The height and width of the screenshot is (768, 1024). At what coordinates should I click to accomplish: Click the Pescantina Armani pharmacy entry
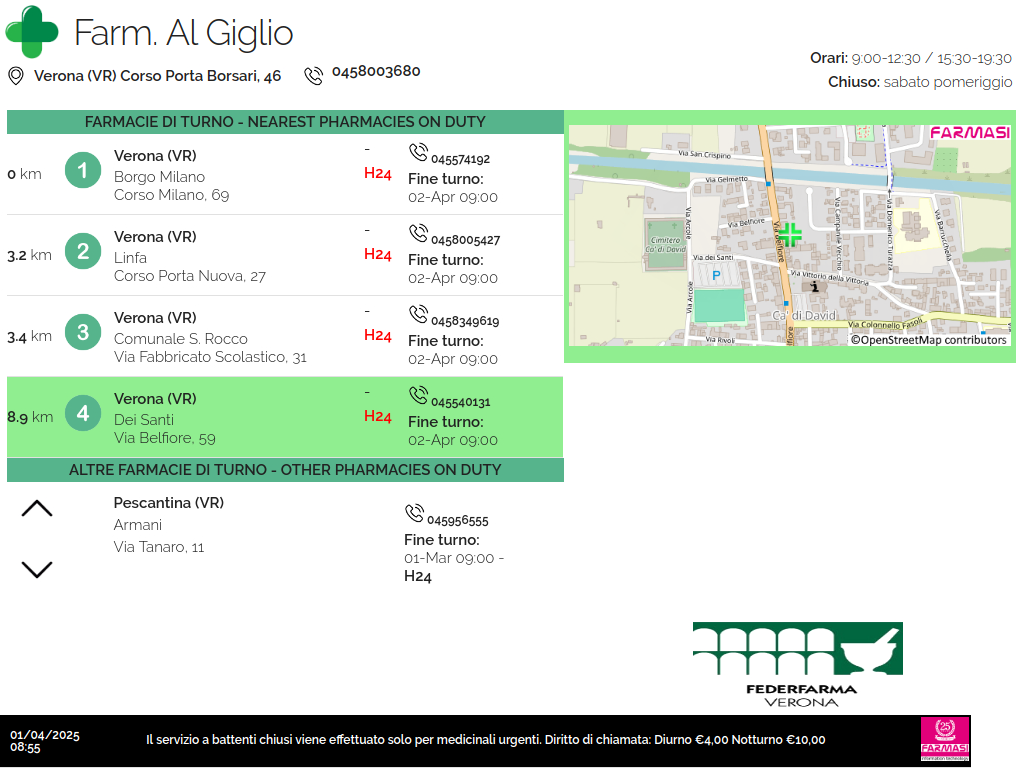point(168,525)
